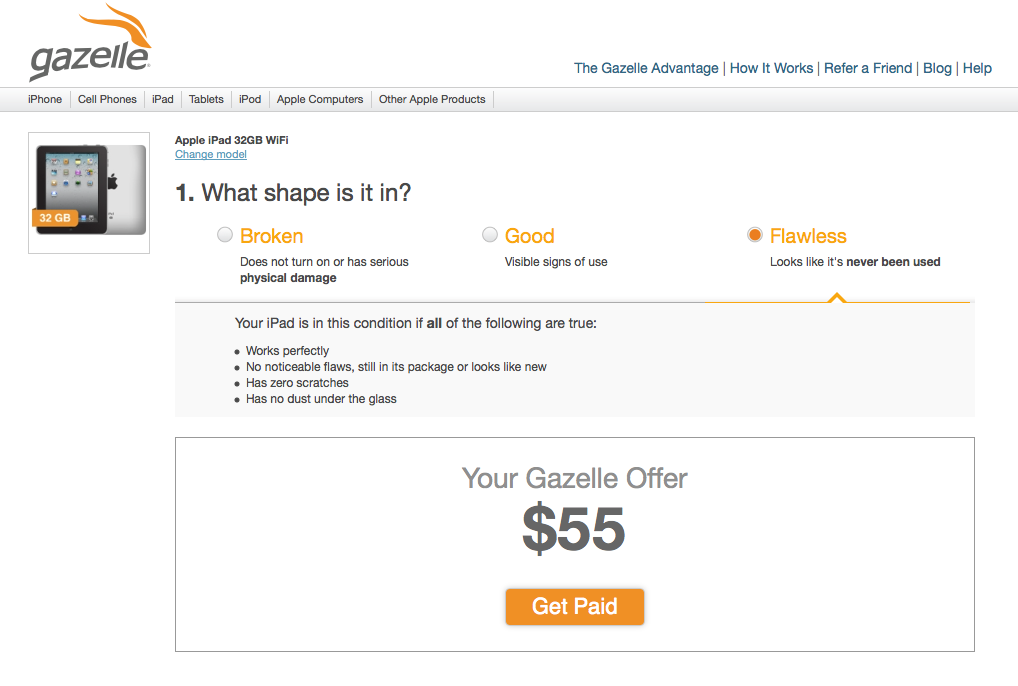Open the Apple Computers category
Screen dimensions: 1018x686
click(x=319, y=99)
